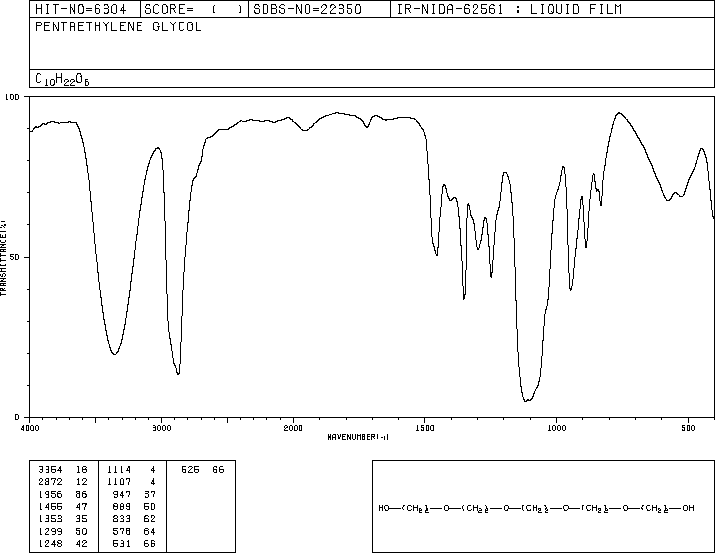Viewport: 715px width, 553px height.
Task: Select the 3364 peak table entry
Action: (63, 470)
